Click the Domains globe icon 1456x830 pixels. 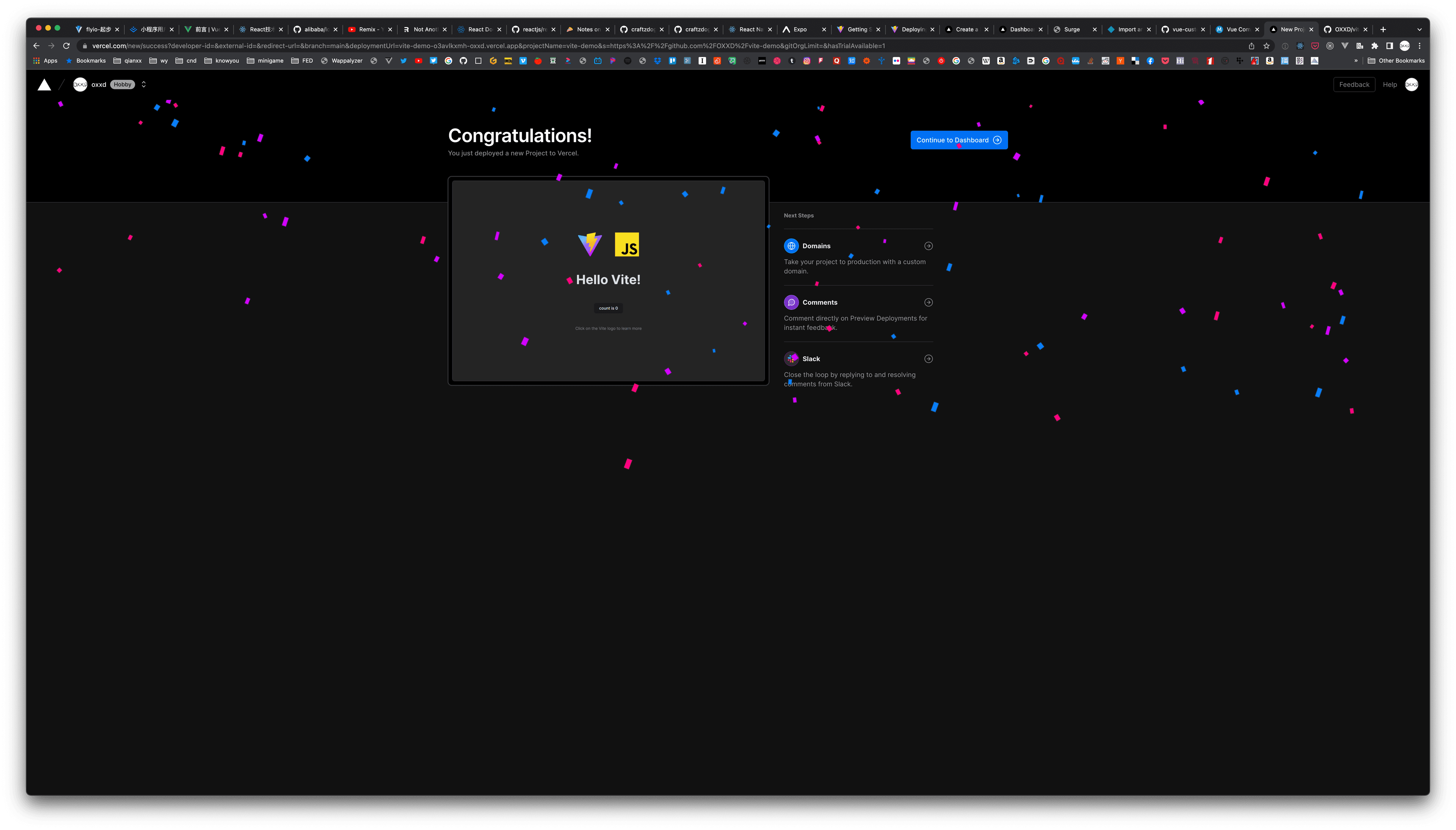[791, 246]
